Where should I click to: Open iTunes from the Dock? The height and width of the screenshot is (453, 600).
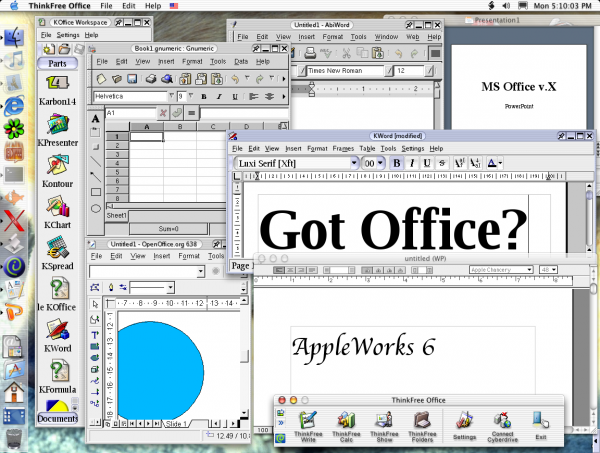[x=14, y=60]
